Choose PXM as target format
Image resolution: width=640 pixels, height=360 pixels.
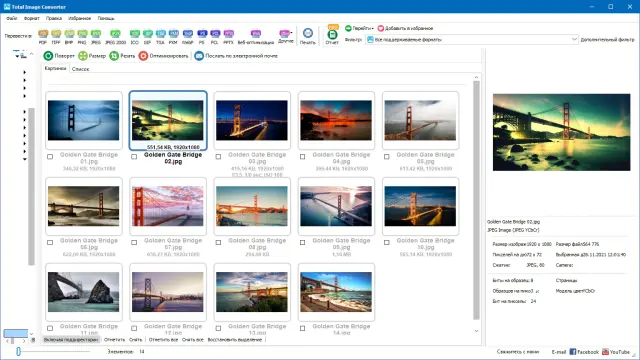point(173,36)
